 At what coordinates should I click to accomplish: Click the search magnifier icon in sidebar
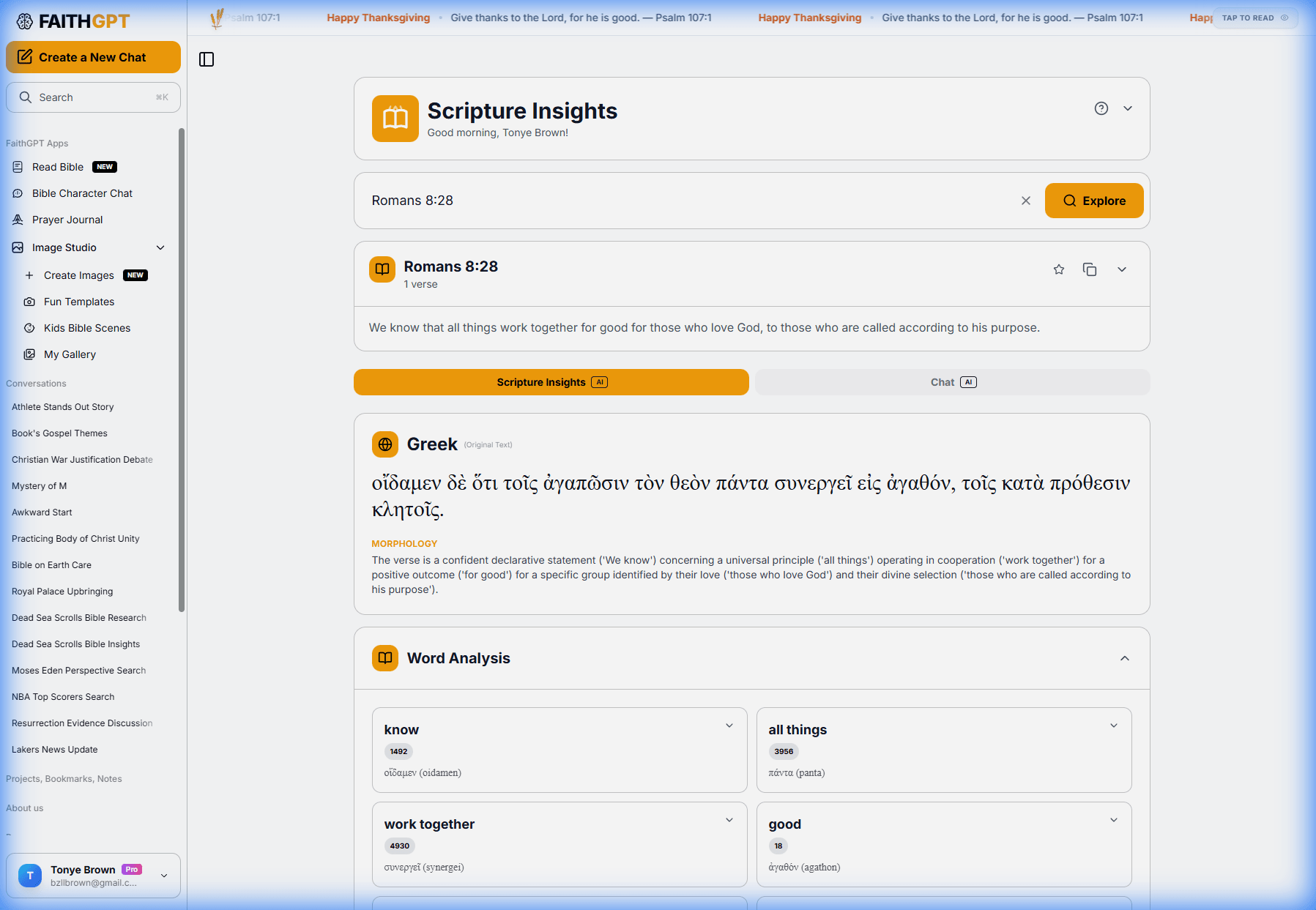[26, 97]
